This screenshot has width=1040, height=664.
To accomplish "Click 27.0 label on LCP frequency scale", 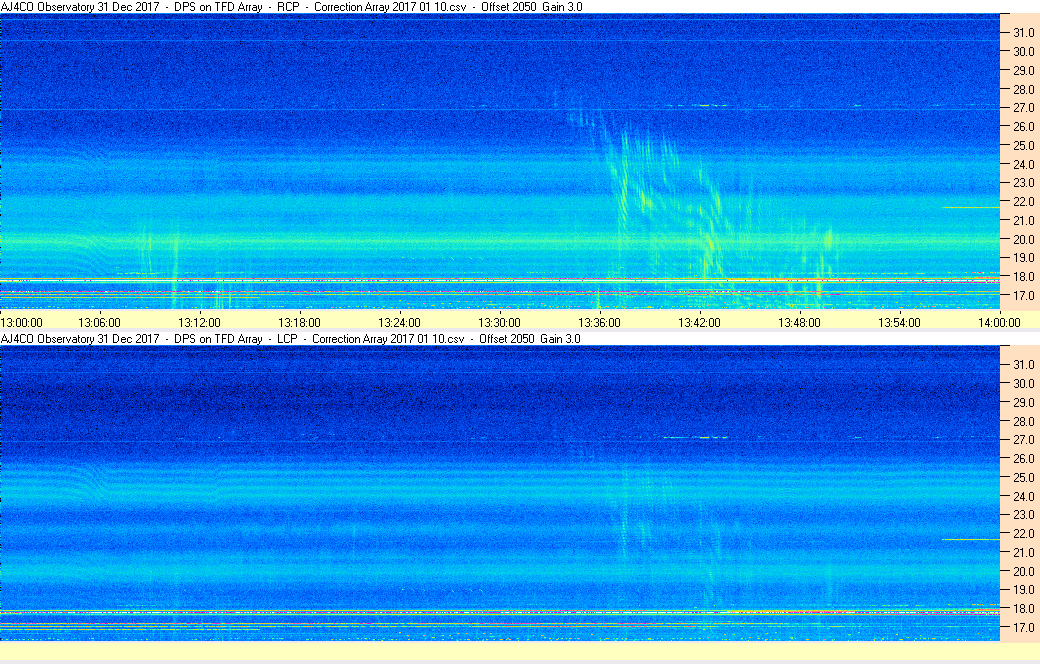I will click(x=1023, y=440).
